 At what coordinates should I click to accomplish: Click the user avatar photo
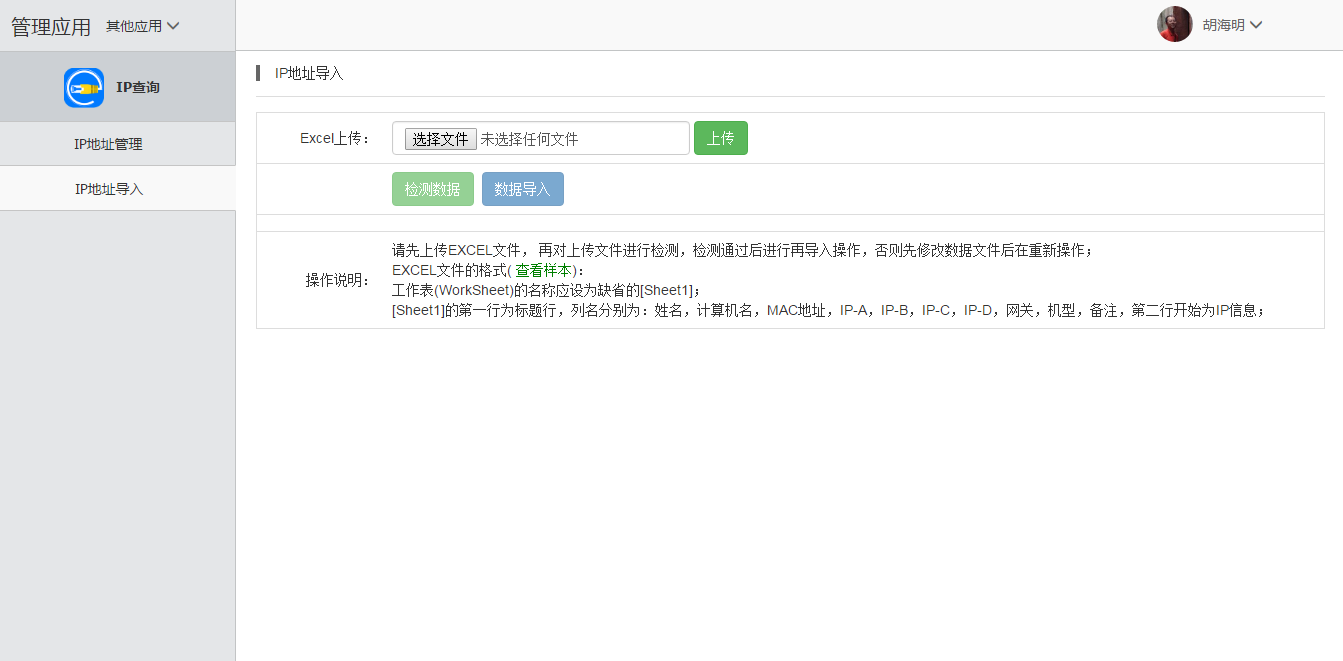(1174, 25)
